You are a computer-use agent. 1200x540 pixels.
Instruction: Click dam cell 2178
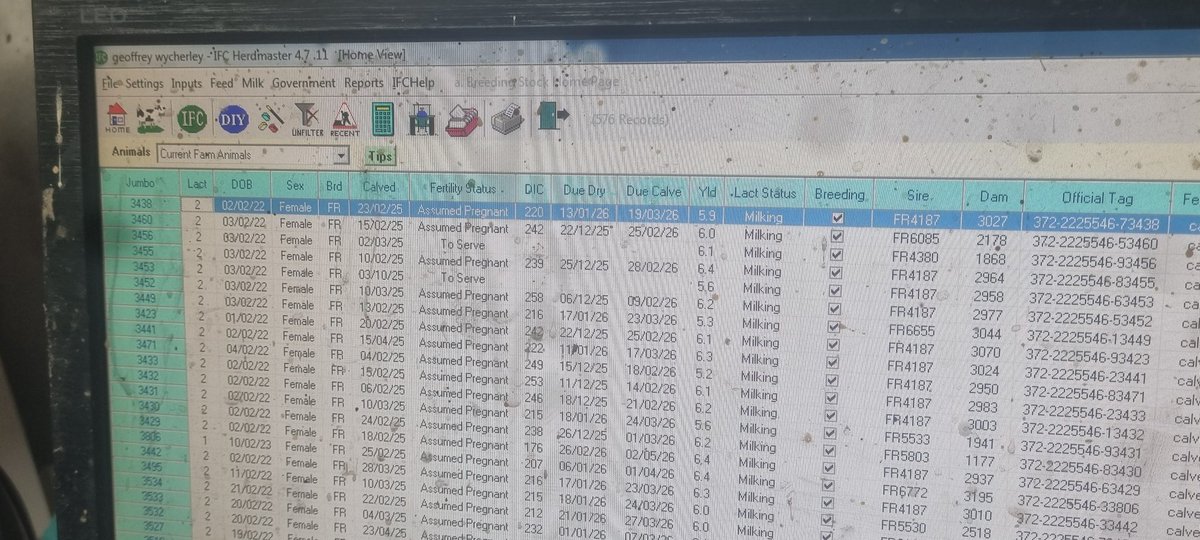pos(992,241)
